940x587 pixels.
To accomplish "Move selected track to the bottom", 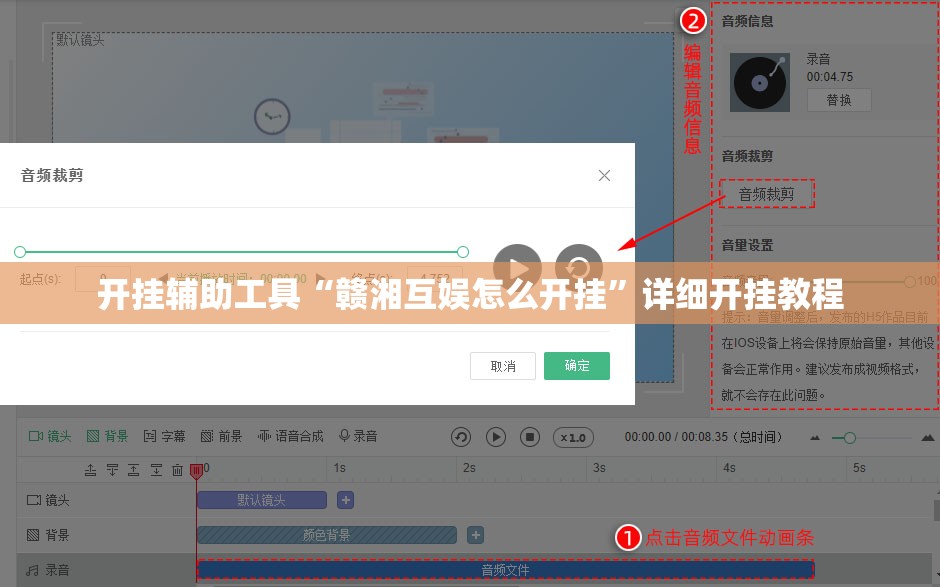I will pyautogui.click(x=156, y=470).
